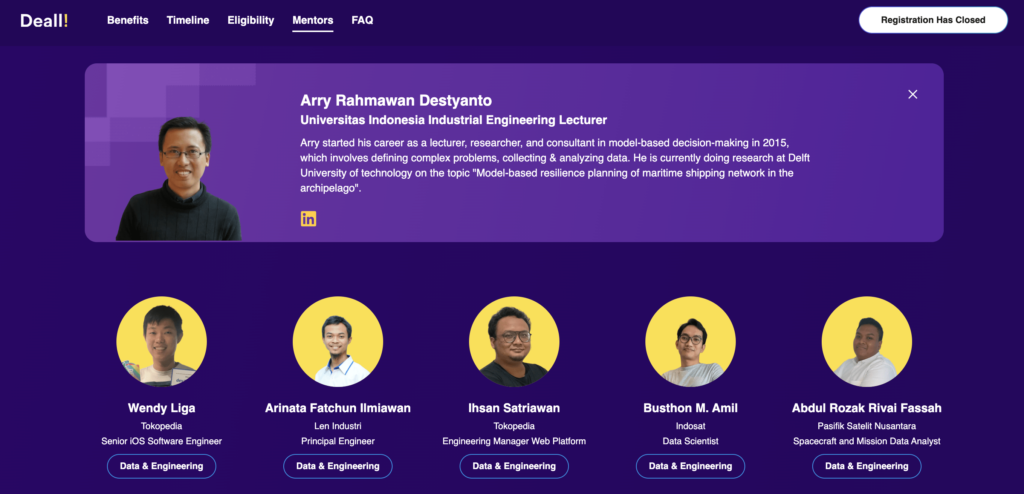Click Data & Engineering tag under Wendy Liga

pyautogui.click(x=161, y=466)
